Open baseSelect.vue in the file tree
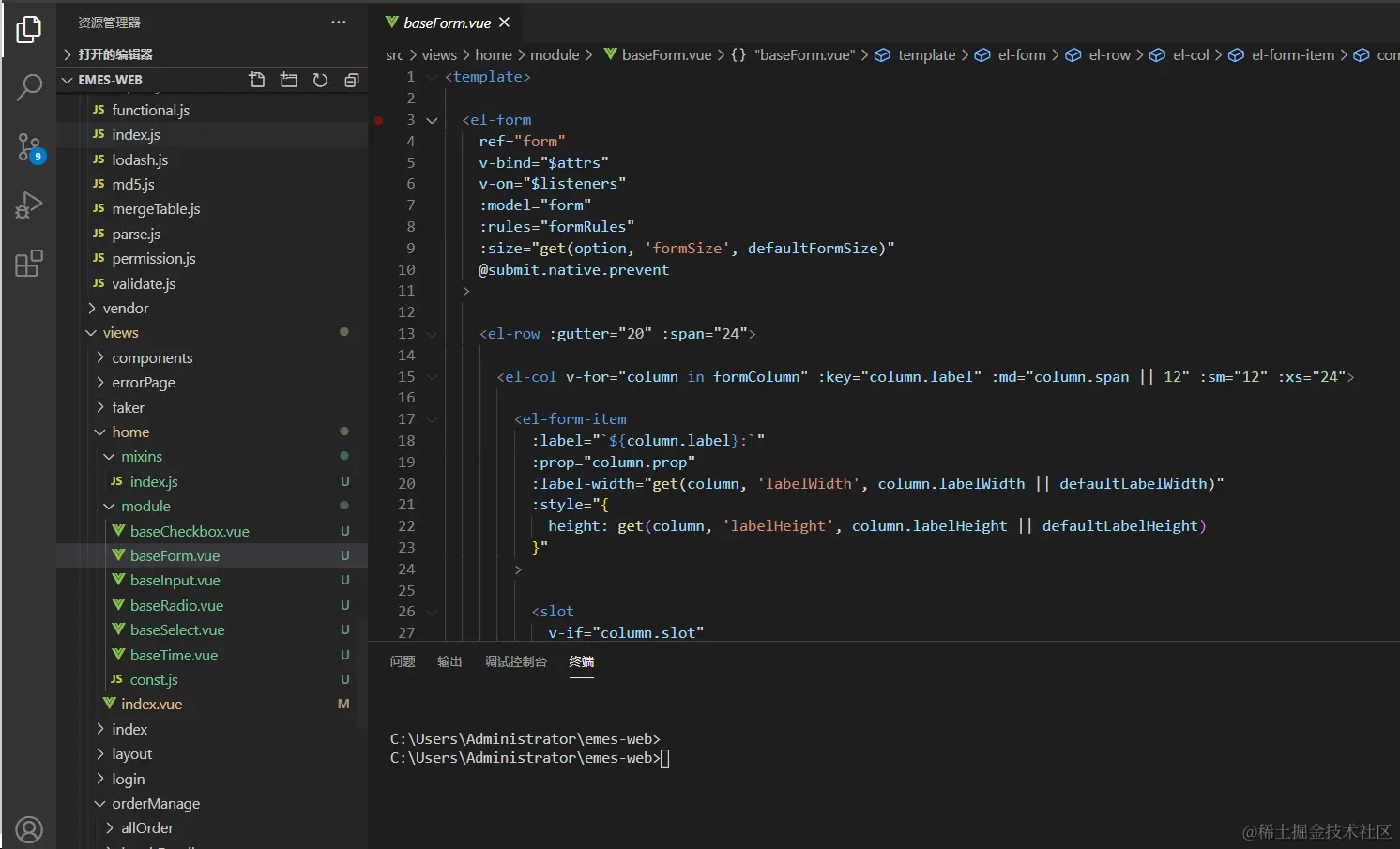 (x=213, y=630)
